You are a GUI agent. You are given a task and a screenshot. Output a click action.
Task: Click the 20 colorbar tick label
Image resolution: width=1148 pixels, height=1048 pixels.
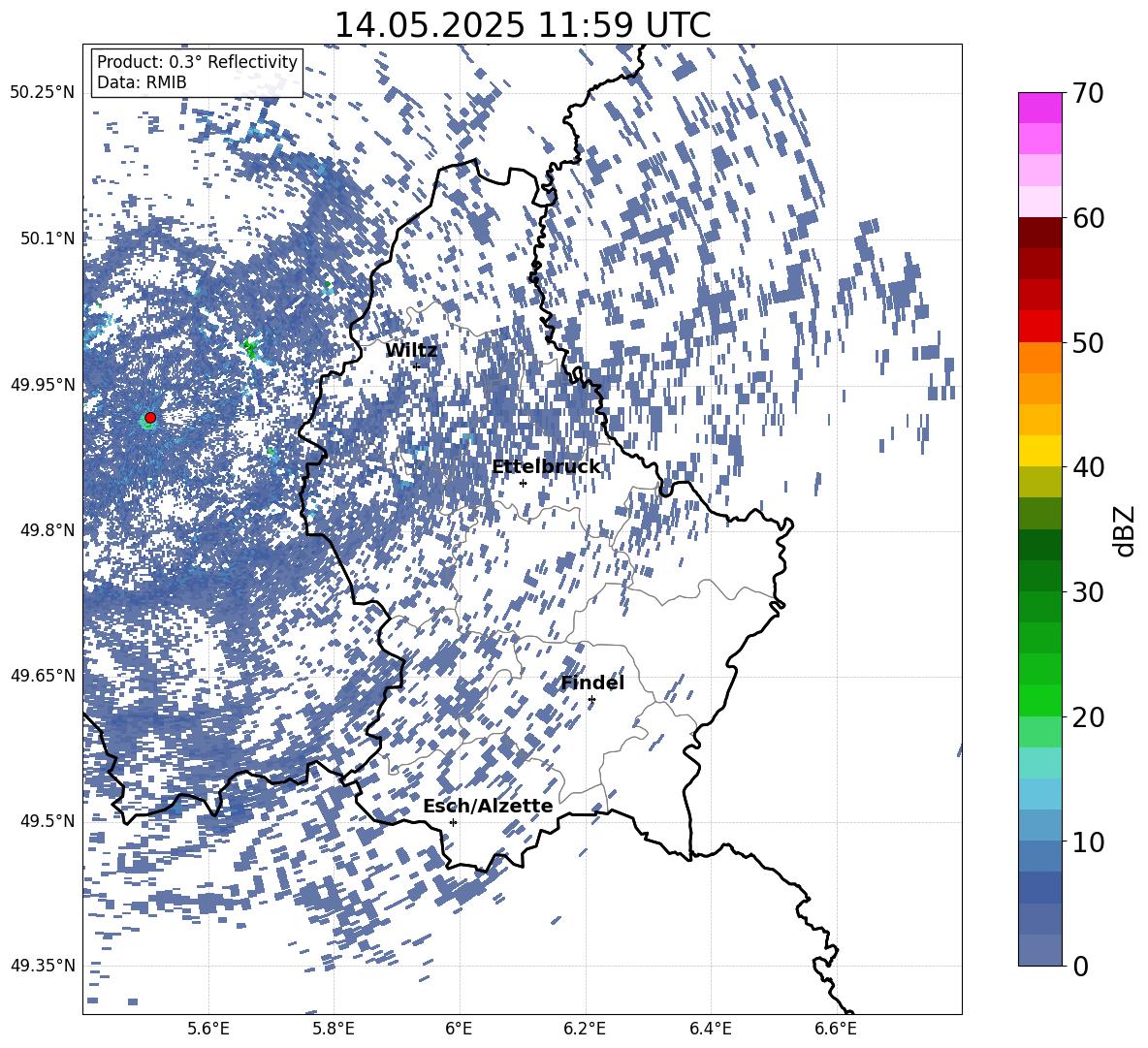[1089, 716]
